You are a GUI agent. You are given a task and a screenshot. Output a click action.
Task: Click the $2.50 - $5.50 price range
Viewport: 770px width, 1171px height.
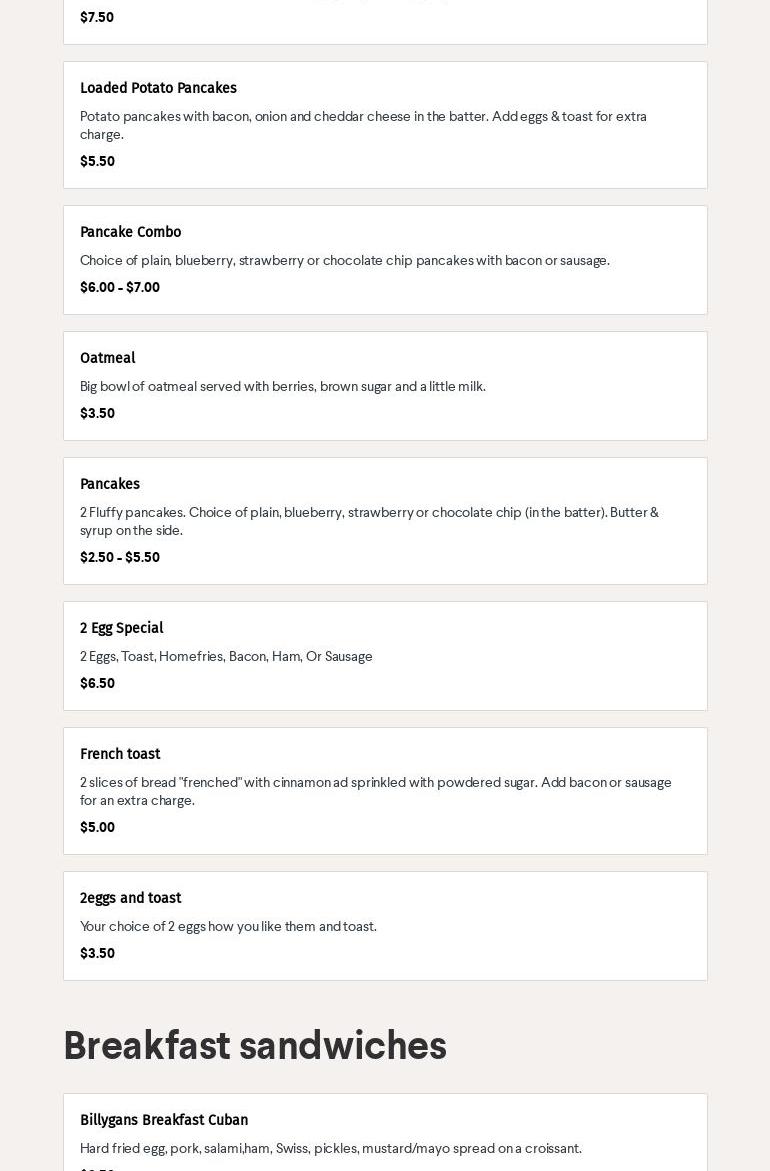click(120, 557)
